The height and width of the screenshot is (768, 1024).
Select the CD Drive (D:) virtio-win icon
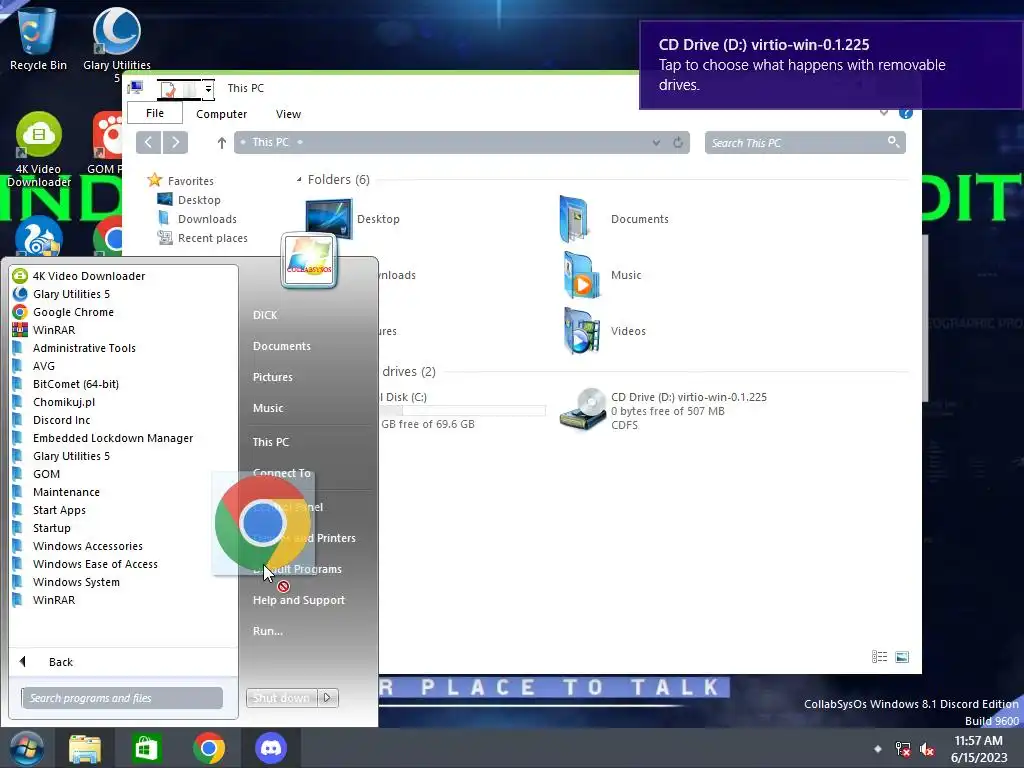pos(583,410)
